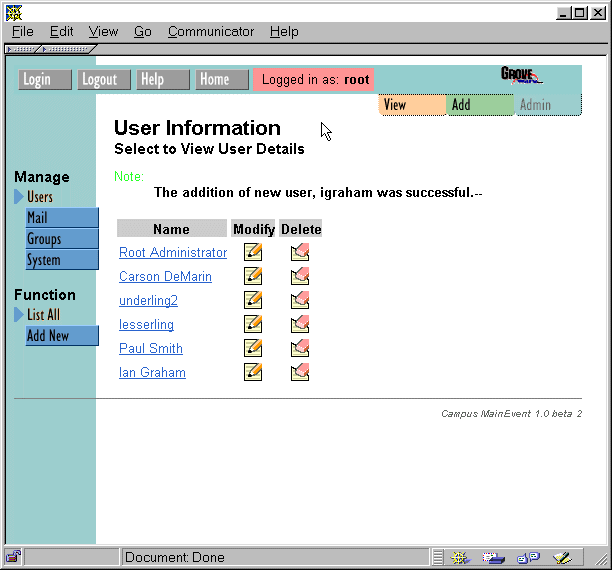Switch to the Add tab

(x=480, y=105)
